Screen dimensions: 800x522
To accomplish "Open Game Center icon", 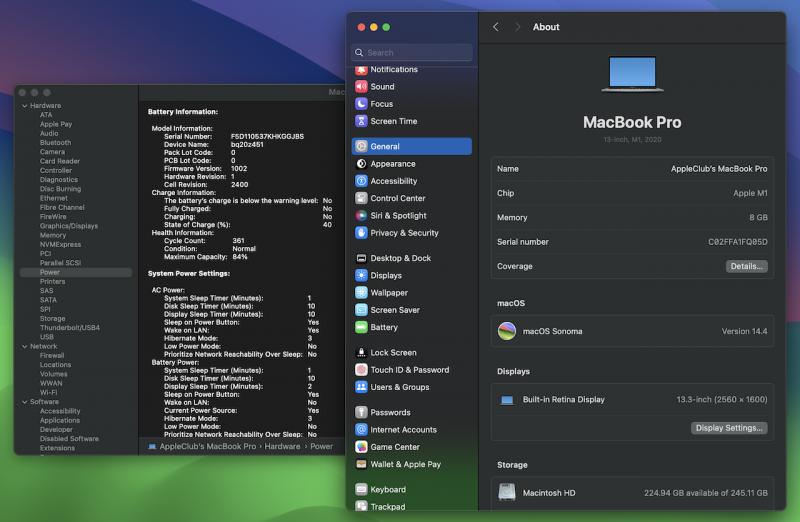I will click(361, 447).
